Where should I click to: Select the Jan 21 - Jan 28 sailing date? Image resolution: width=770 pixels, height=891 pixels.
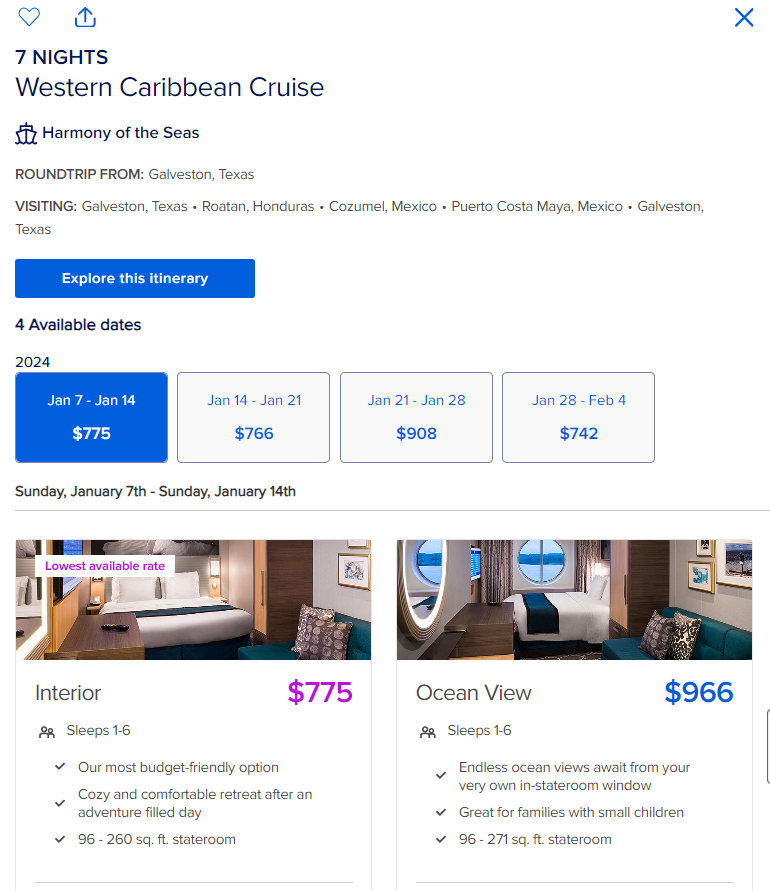416,417
